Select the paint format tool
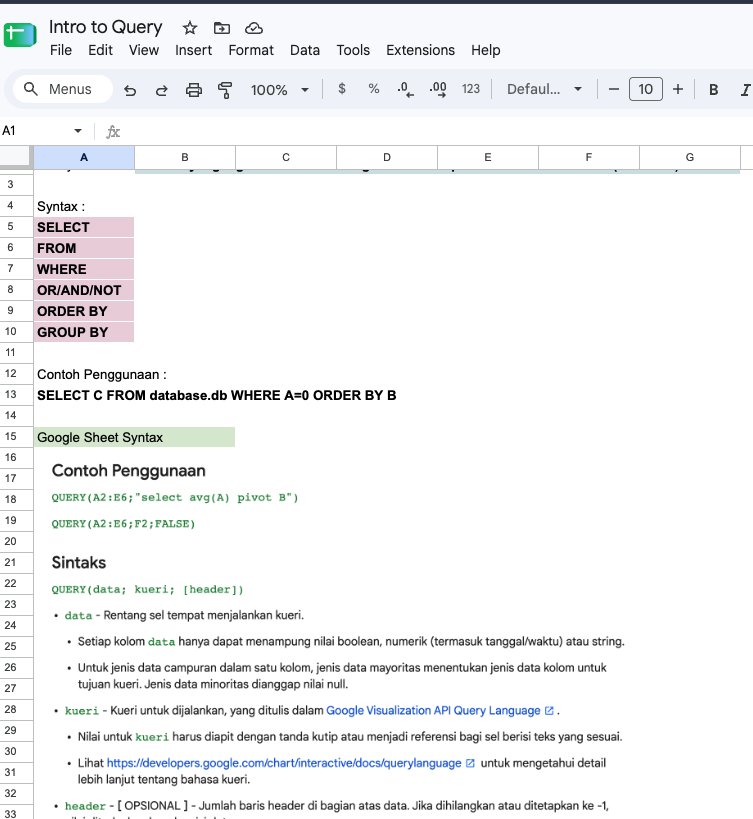This screenshot has width=753, height=819. [x=225, y=90]
